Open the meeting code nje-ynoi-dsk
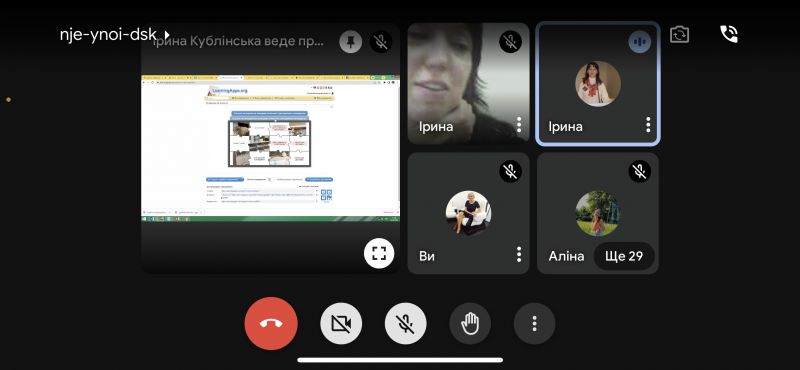This screenshot has width=800, height=370. tap(108, 35)
